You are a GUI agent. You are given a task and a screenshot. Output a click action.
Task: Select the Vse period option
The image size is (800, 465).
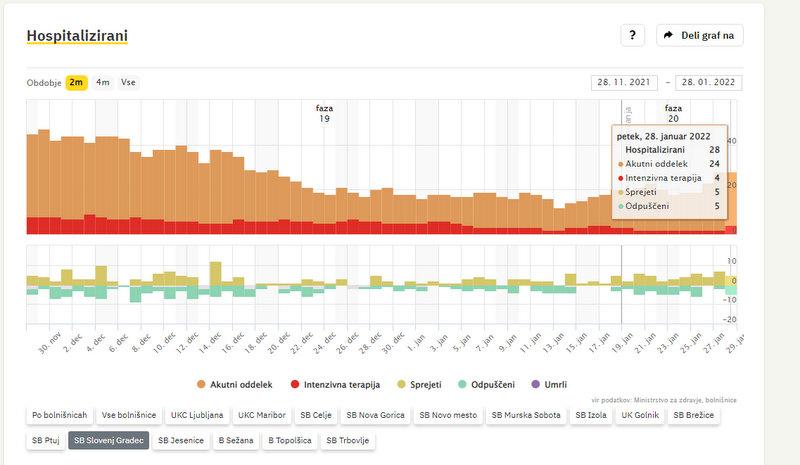tap(128, 82)
